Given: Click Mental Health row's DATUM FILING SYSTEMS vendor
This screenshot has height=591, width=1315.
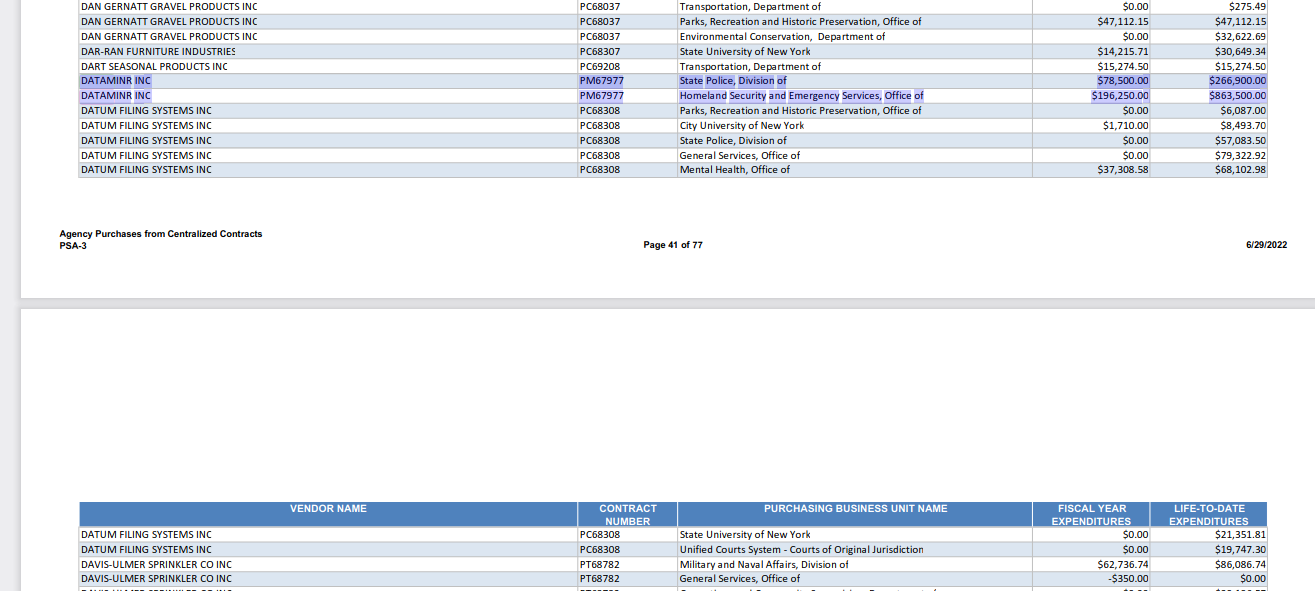Looking at the screenshot, I should pyautogui.click(x=146, y=170).
